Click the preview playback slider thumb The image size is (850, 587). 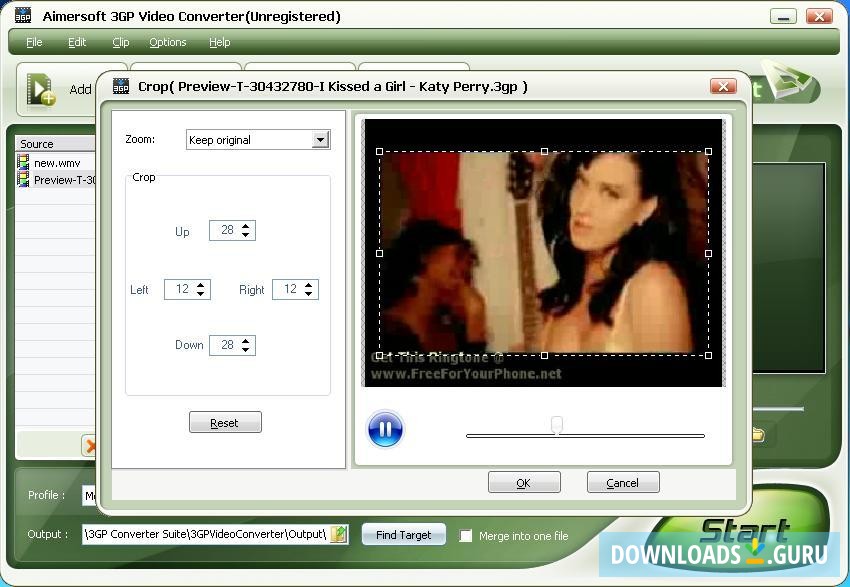[x=557, y=424]
